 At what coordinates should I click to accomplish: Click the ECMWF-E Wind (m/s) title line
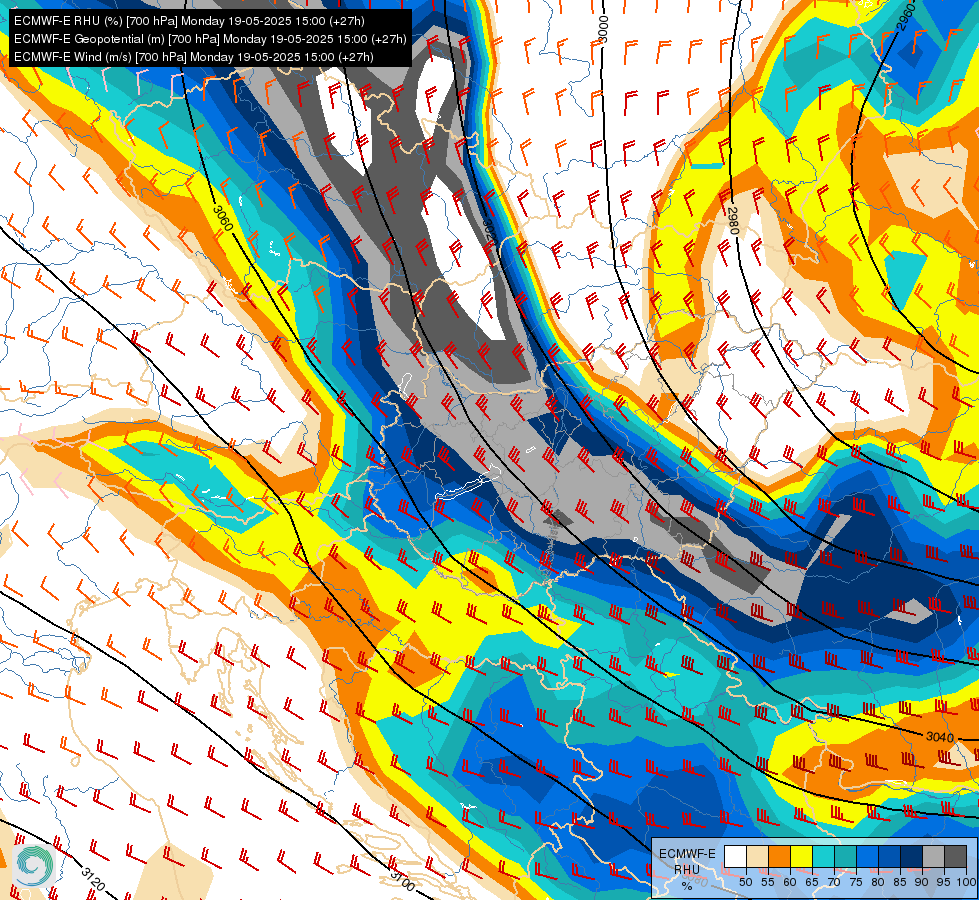pyautogui.click(x=194, y=57)
